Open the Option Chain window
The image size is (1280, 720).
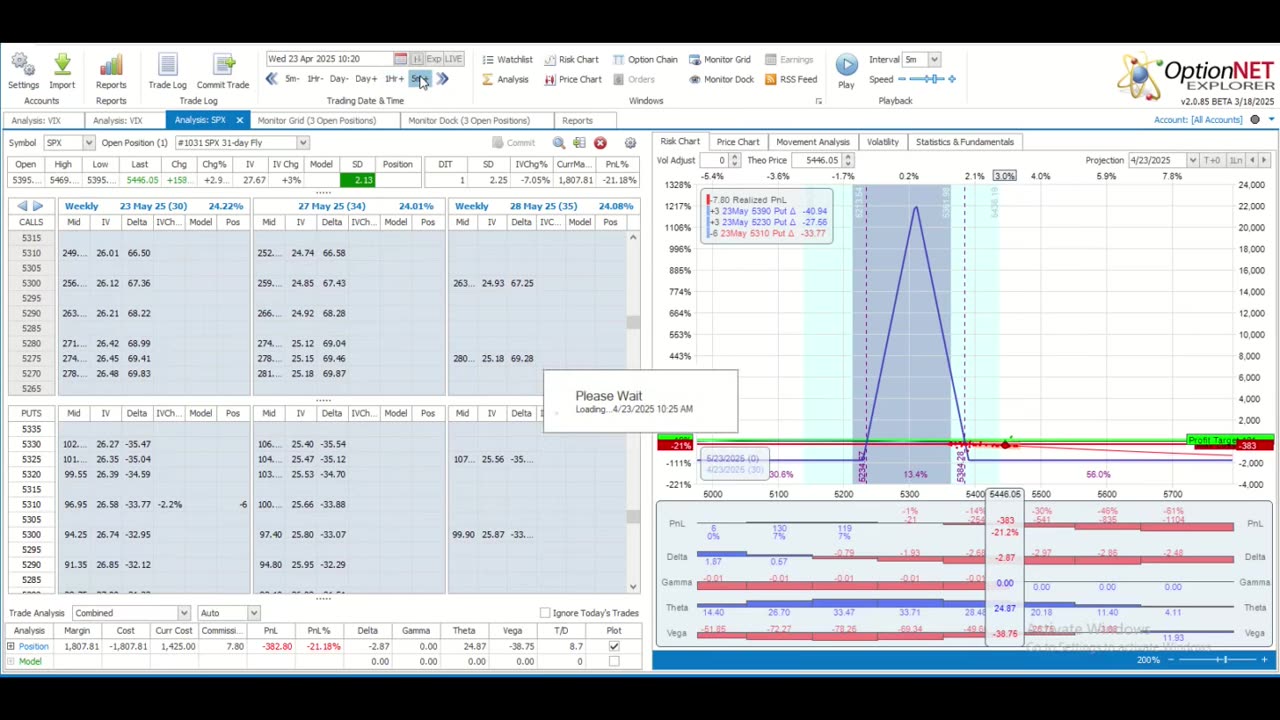(644, 60)
